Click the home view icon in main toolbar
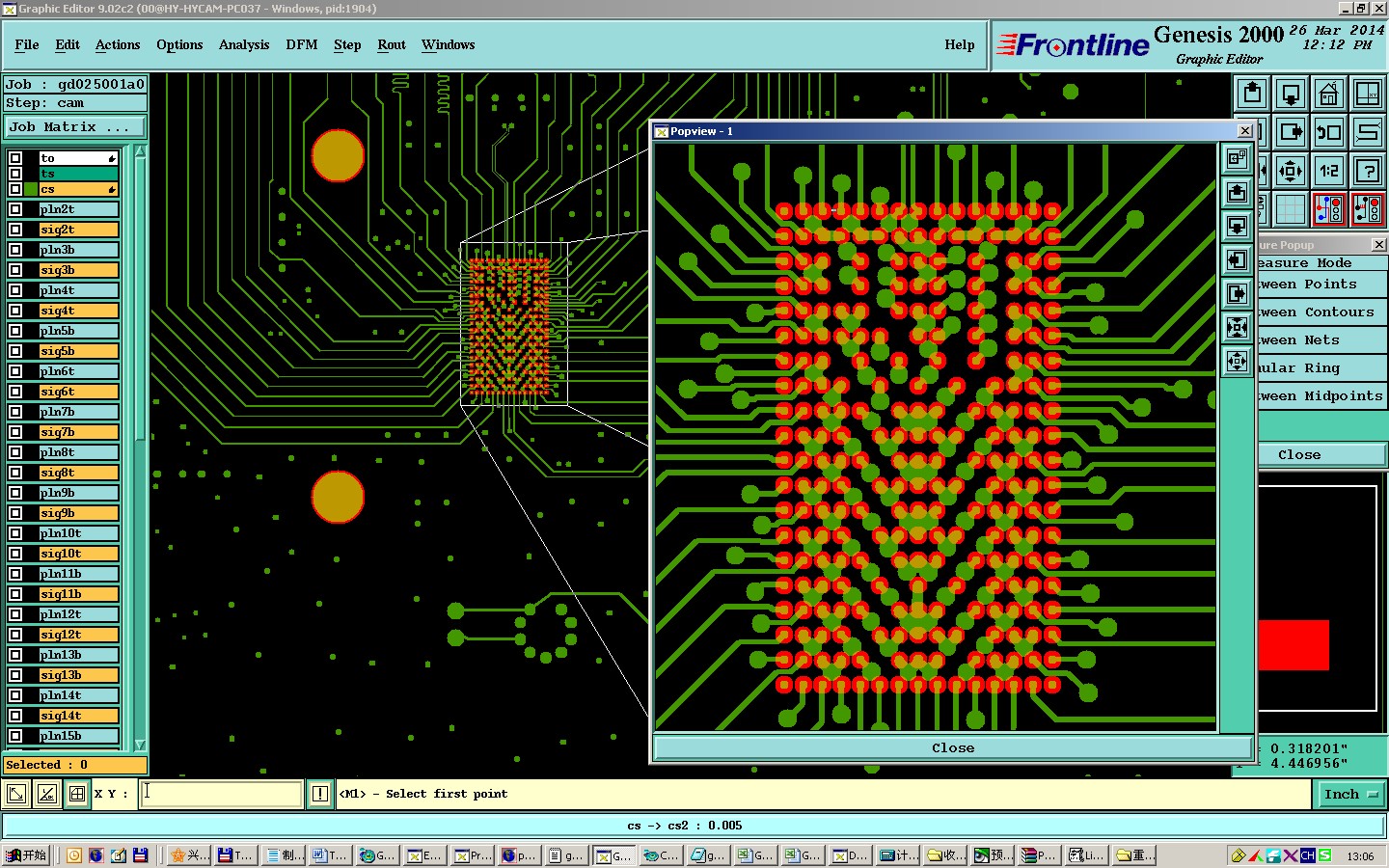 coord(1329,95)
